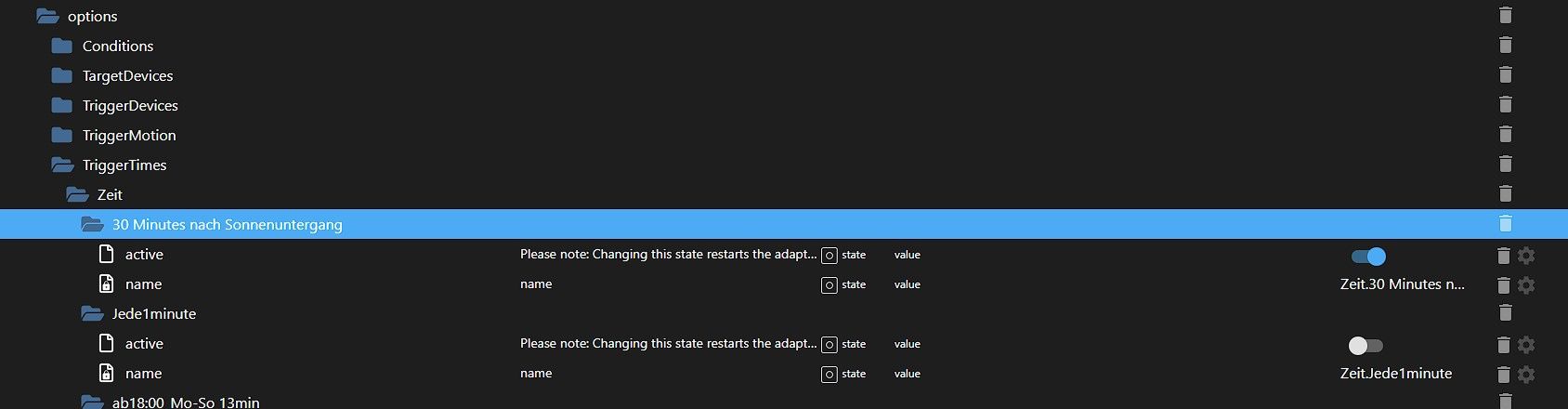1568x409 pixels.
Task: Select active state under 30 Minutes nach Sonnenuntergang
Action: (144, 255)
